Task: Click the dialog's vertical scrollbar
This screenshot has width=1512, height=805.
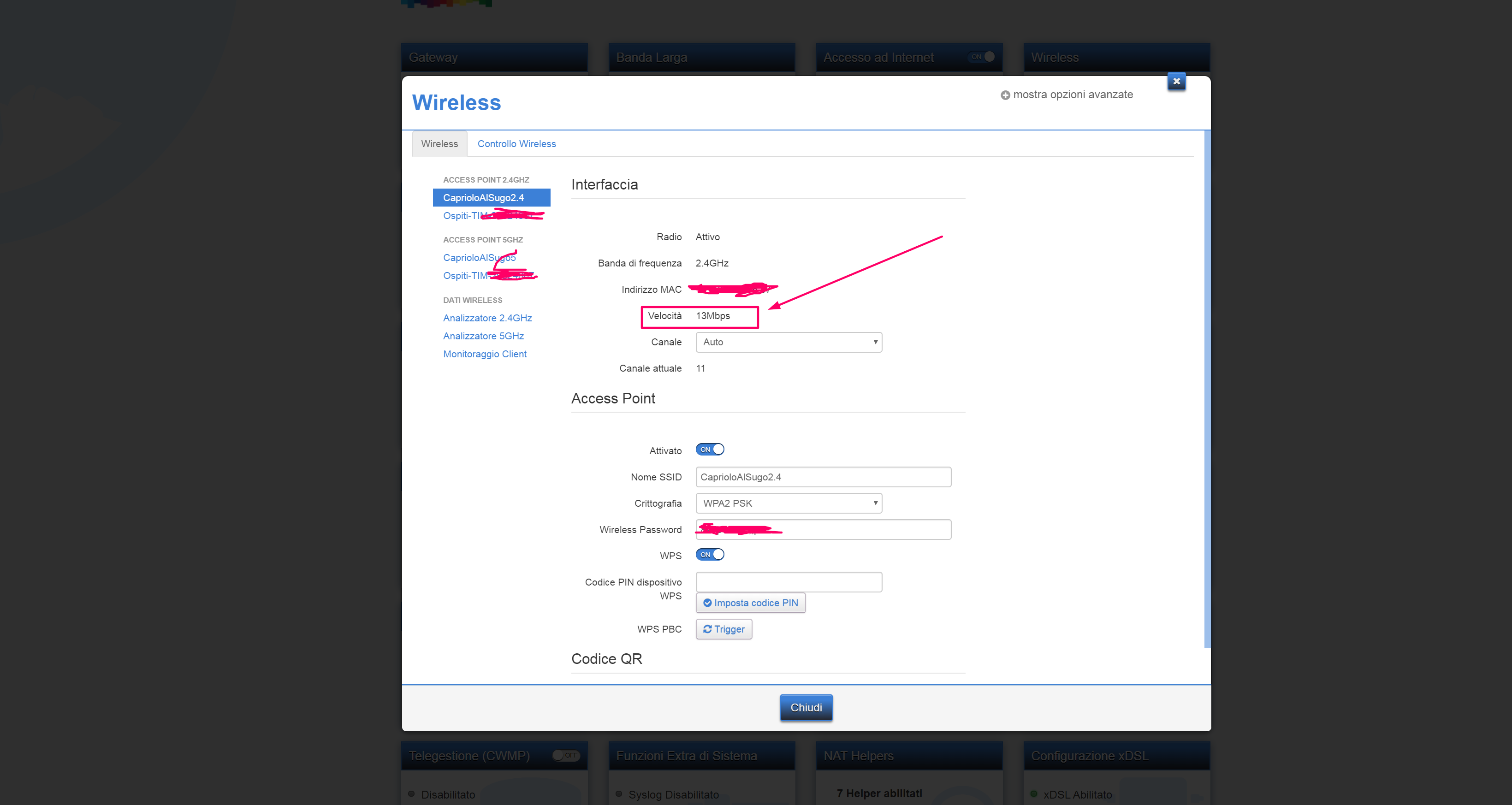Action: pyautogui.click(x=1207, y=389)
